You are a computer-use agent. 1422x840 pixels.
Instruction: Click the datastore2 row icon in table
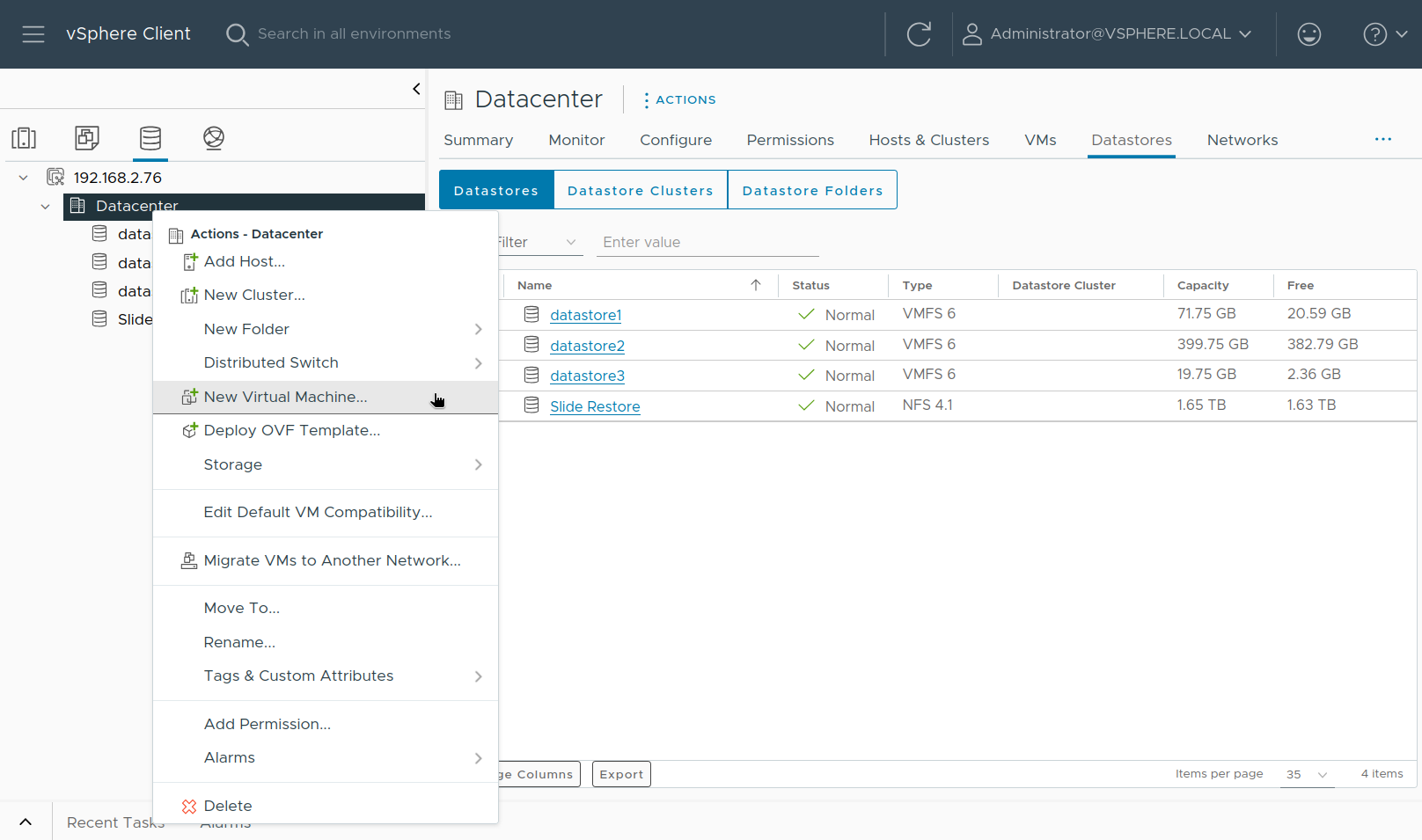[x=531, y=344]
